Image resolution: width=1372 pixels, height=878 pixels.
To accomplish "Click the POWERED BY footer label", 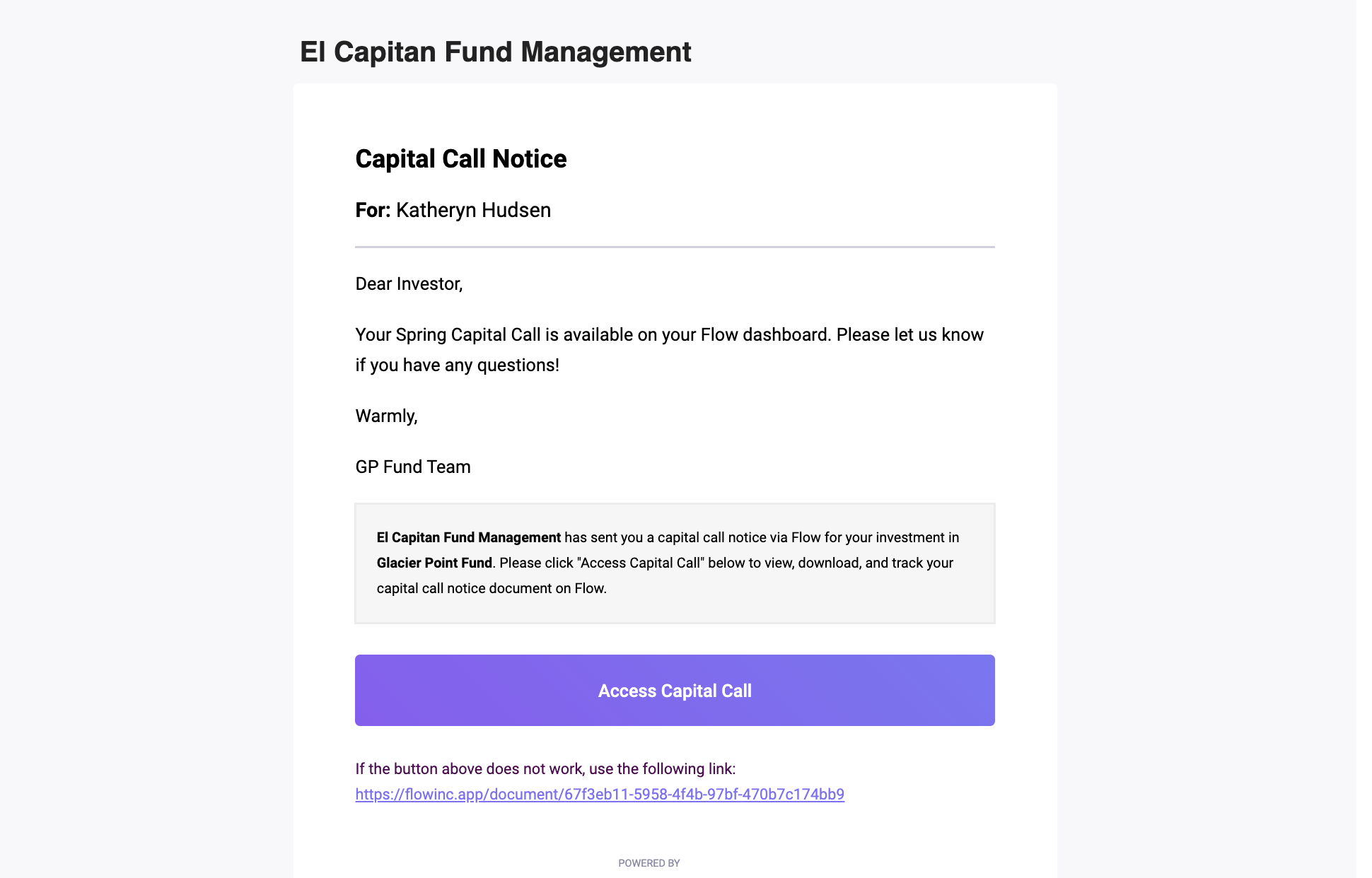I will click(x=649, y=862).
